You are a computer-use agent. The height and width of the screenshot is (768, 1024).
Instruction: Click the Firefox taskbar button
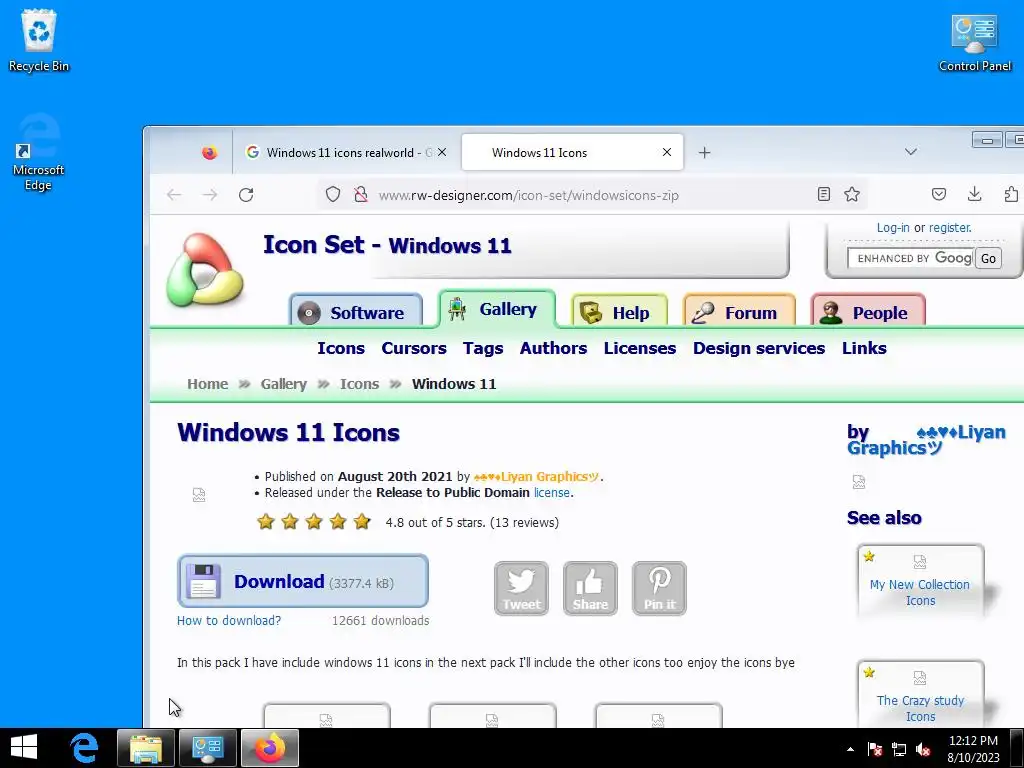click(x=270, y=748)
